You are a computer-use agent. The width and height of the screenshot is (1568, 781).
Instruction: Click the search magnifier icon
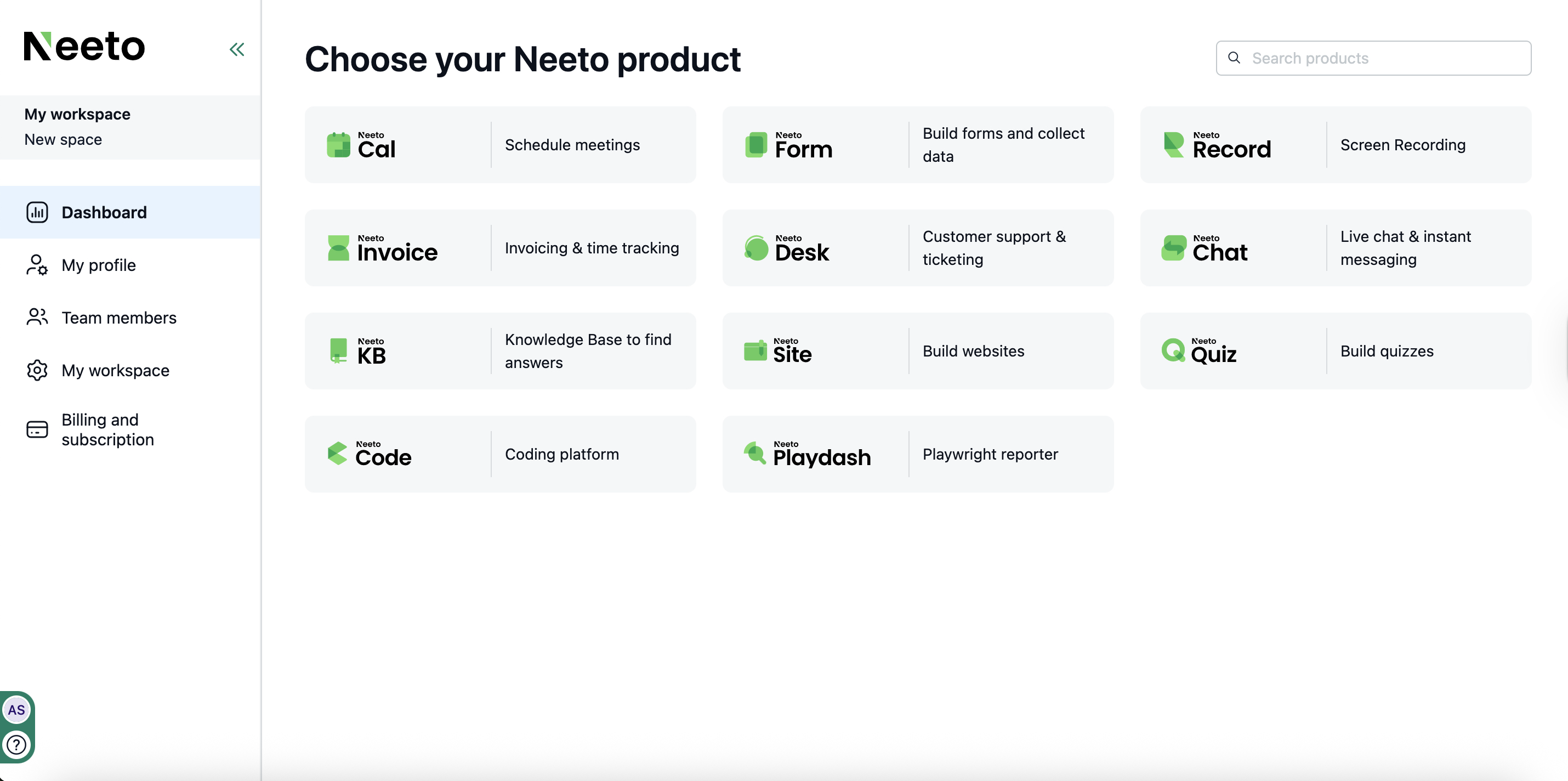click(x=1234, y=58)
